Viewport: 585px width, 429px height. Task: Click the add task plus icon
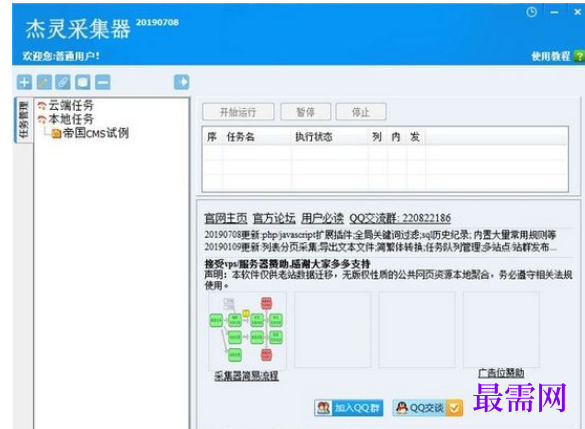24,82
